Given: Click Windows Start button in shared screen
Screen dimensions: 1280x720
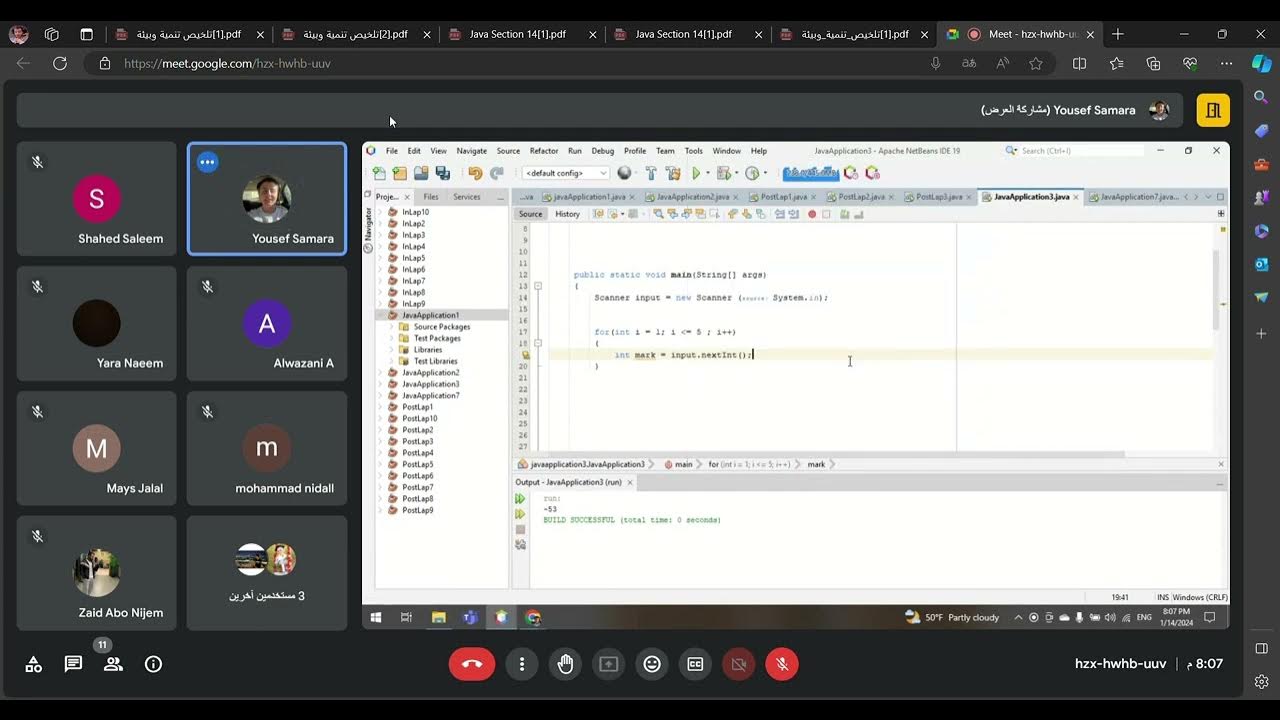Looking at the screenshot, I should (x=376, y=617).
